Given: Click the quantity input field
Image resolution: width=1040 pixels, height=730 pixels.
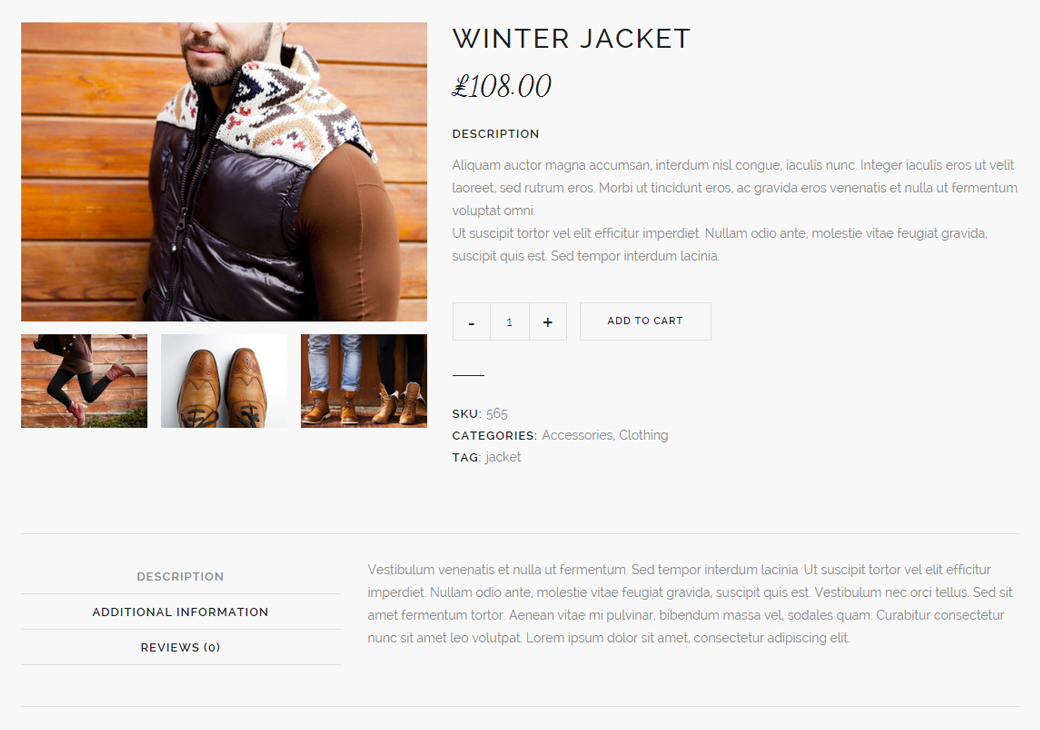Looking at the screenshot, I should pos(509,322).
